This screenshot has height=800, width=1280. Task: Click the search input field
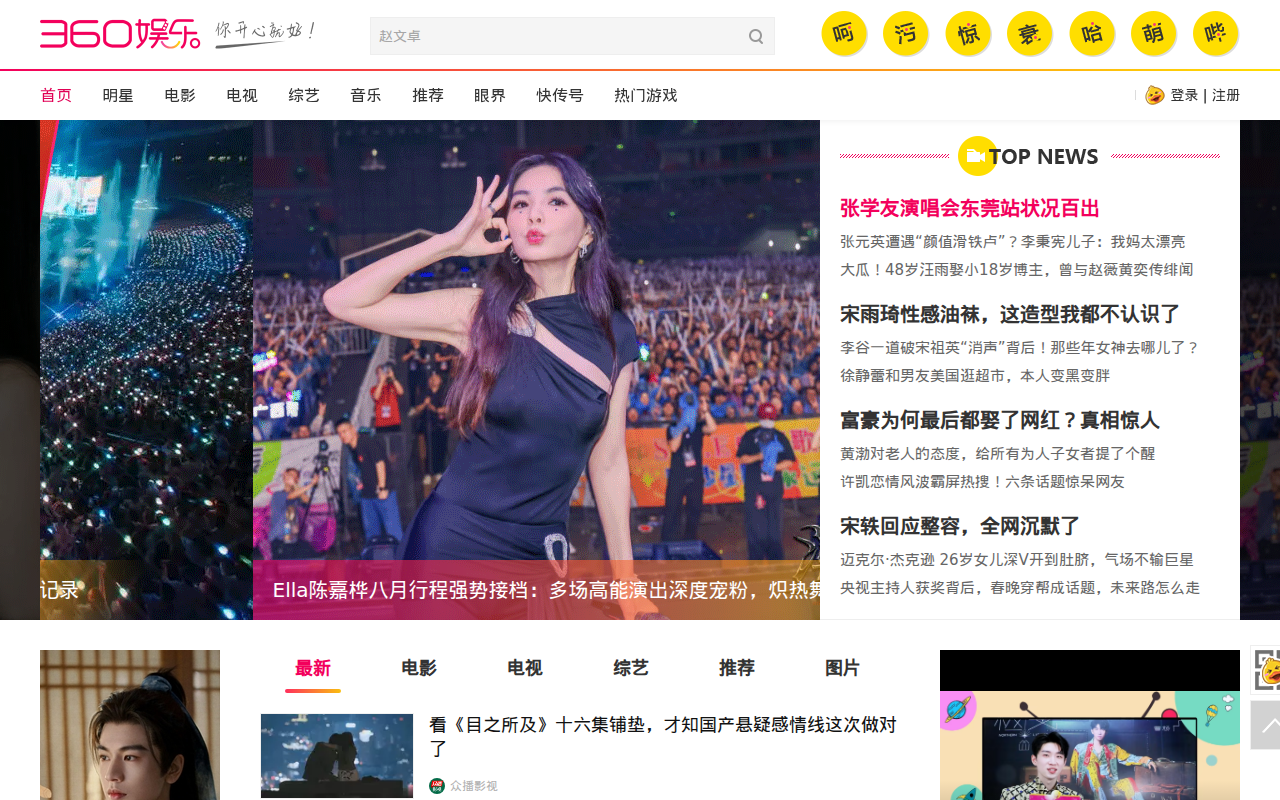555,36
